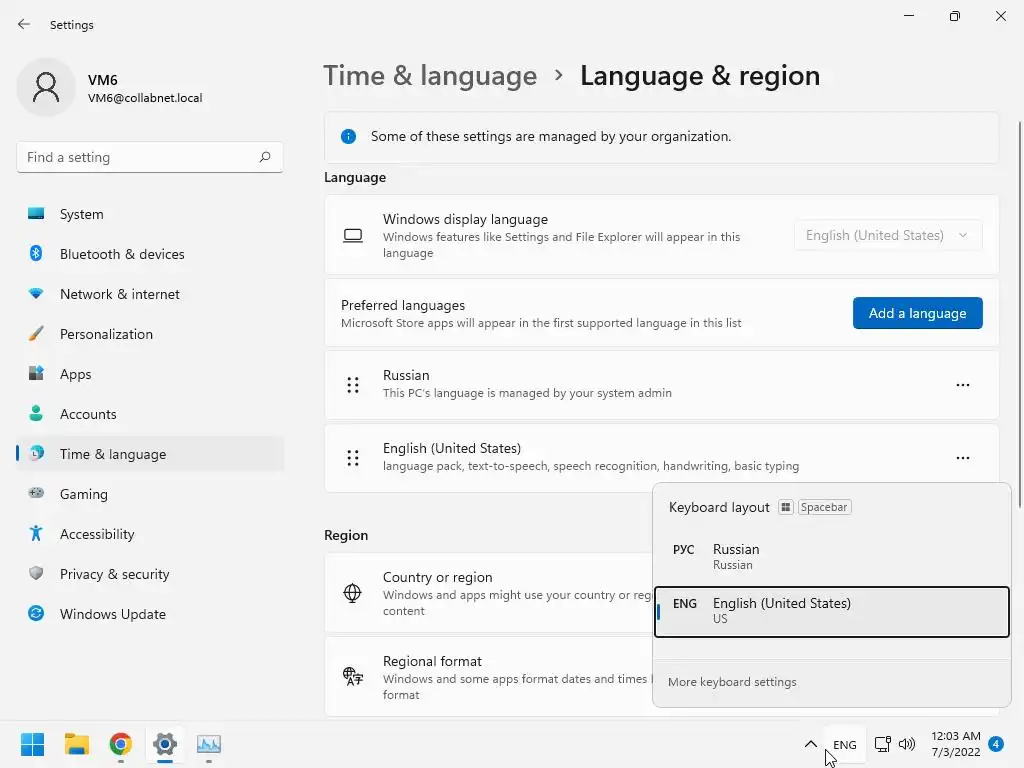Viewport: 1024px width, 768px height.
Task: Click the laptop icon beside Windows display language
Action: pos(353,235)
